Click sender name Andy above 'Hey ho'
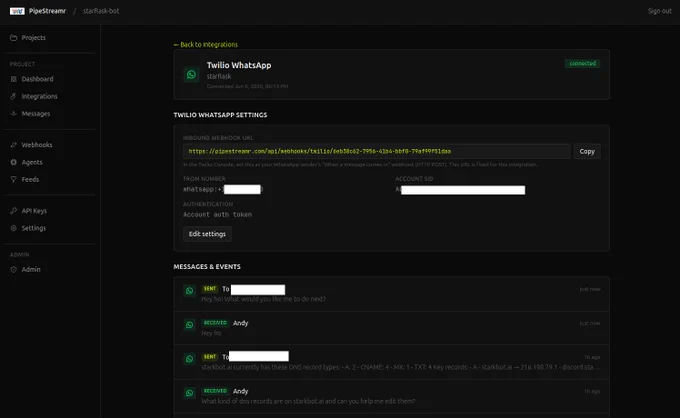Viewport: 680px width, 418px height. (241, 323)
